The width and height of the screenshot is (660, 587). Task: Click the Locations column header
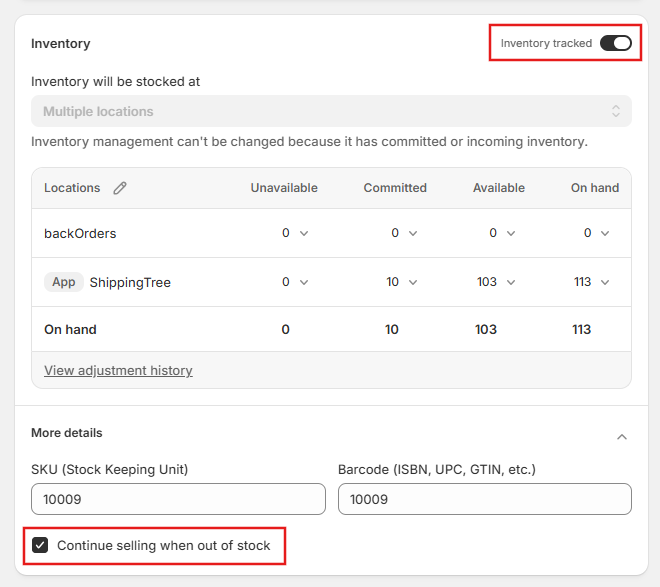click(x=72, y=188)
